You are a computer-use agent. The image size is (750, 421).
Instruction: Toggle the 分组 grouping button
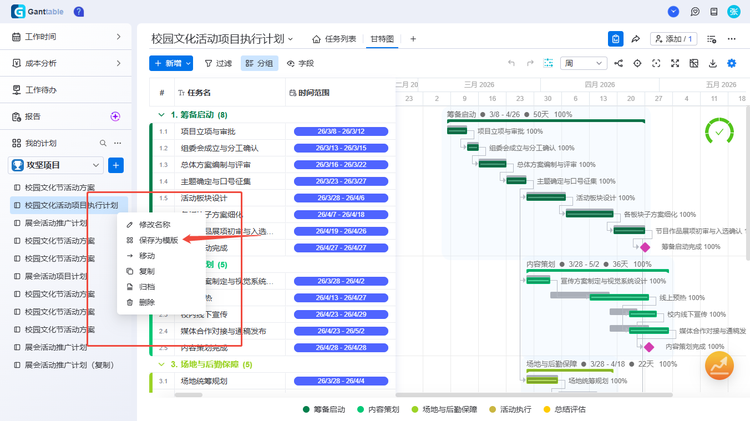point(259,63)
